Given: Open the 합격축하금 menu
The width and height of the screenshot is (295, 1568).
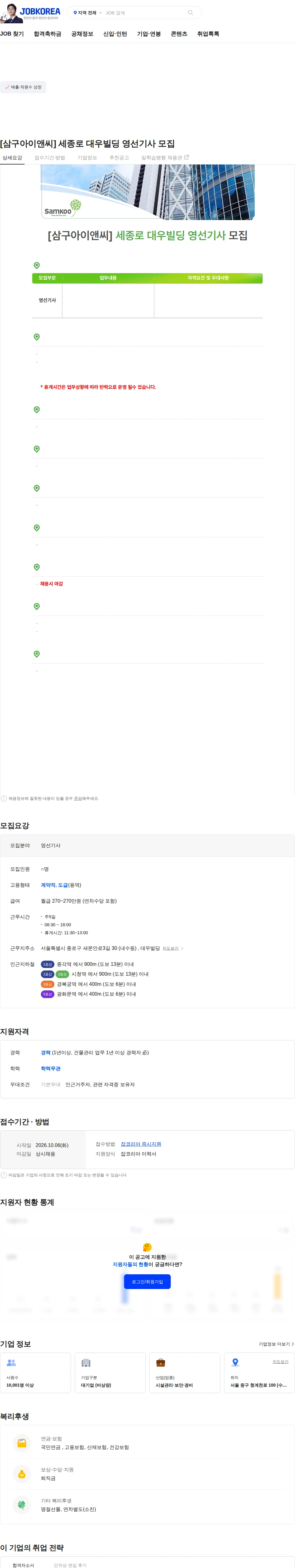Looking at the screenshot, I should coord(48,34).
